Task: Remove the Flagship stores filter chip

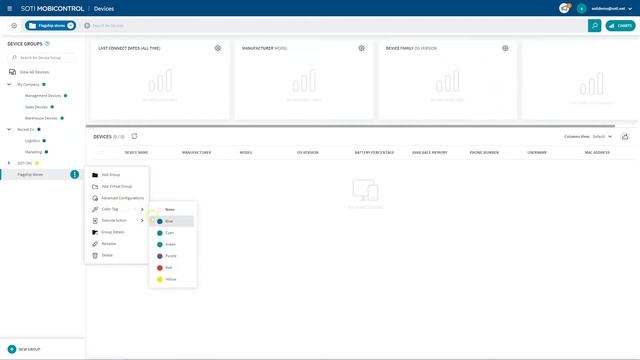Action: (x=71, y=25)
